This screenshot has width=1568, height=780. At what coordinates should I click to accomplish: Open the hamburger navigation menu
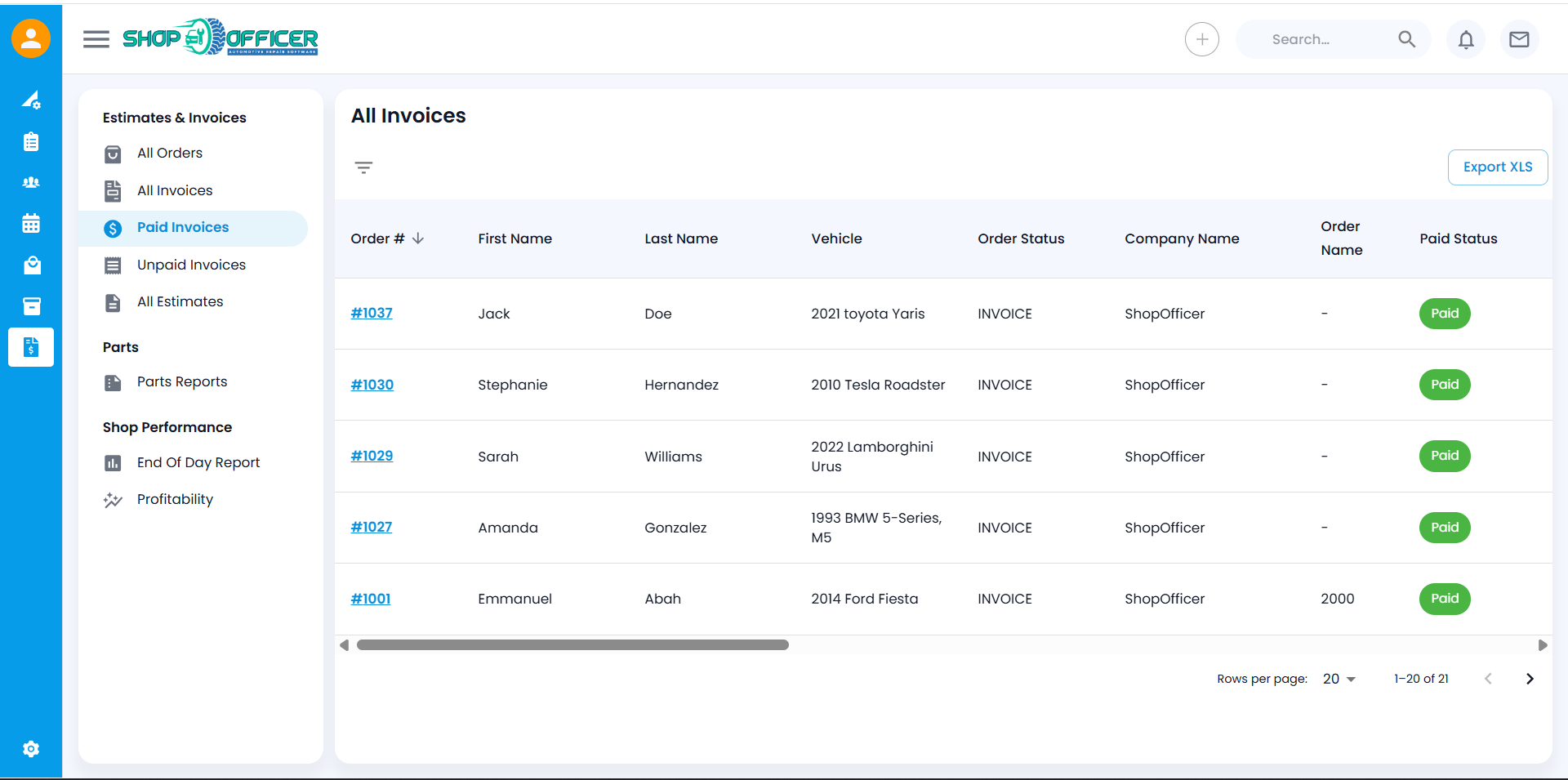(x=96, y=39)
